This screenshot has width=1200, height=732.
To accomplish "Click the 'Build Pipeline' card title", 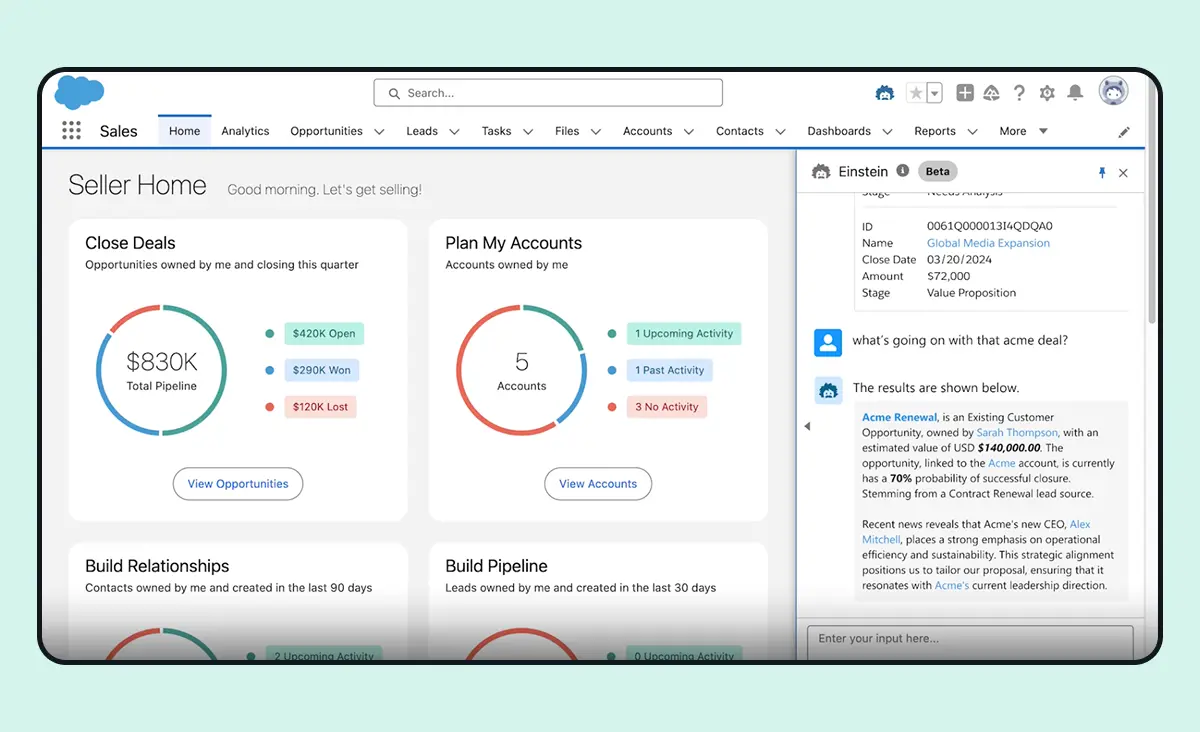I will 496,566.
